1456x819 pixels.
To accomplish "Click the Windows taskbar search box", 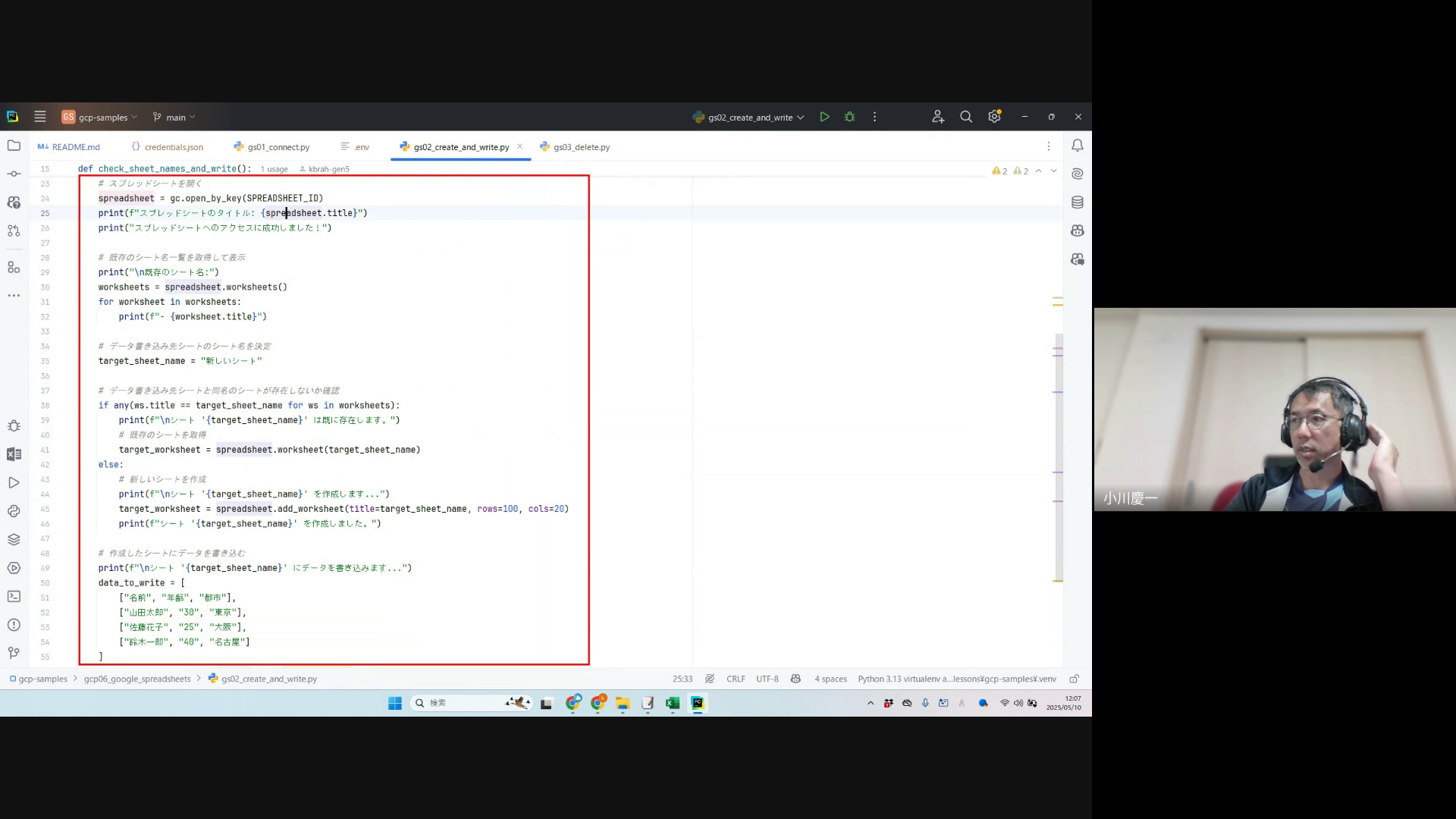I will pyautogui.click(x=455, y=703).
